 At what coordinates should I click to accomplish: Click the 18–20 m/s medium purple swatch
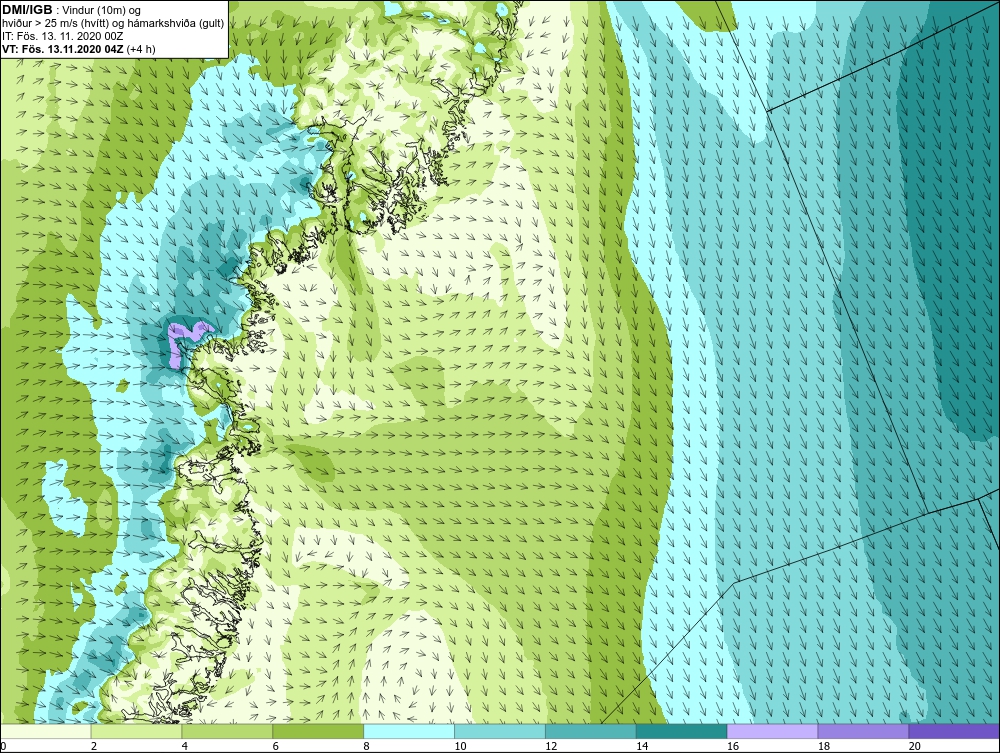click(864, 731)
